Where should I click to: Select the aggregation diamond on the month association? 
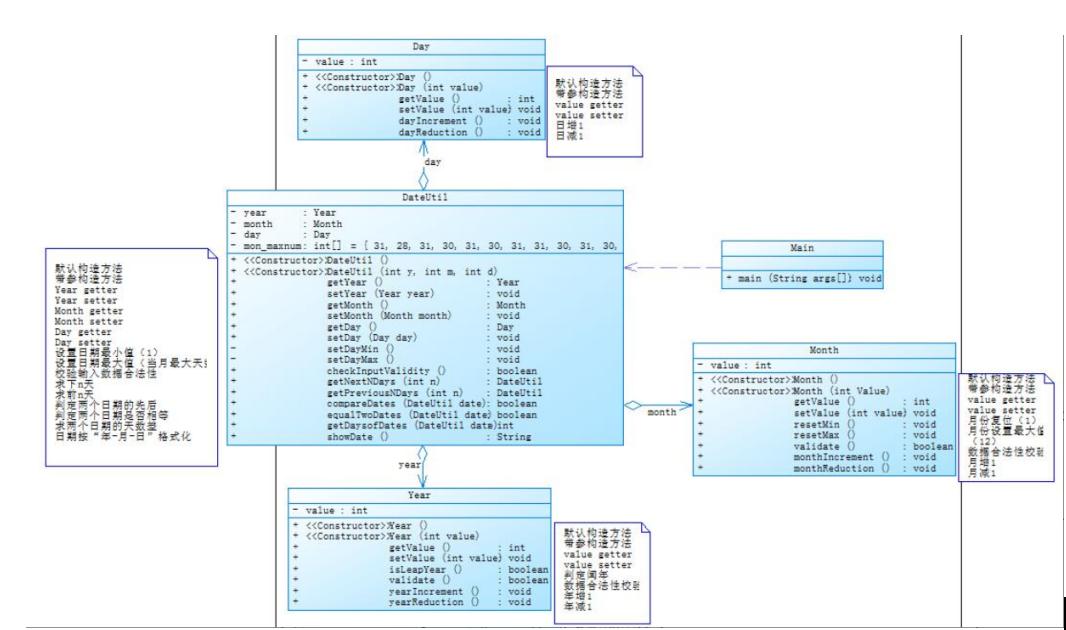coord(633,406)
